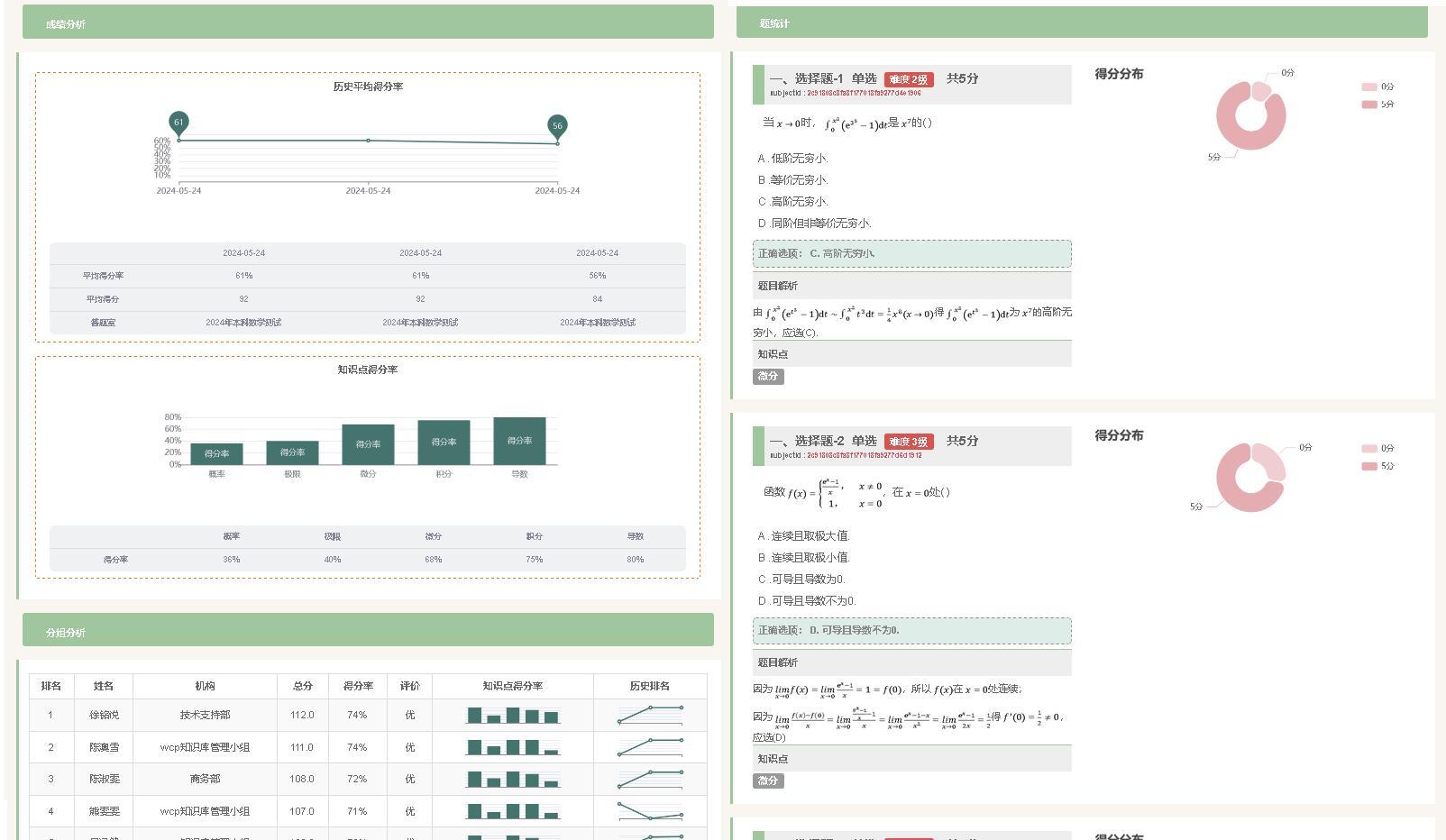This screenshot has height=840, width=1446.
Task: Click the 历史平均得分率 chart title
Action: pos(368,87)
